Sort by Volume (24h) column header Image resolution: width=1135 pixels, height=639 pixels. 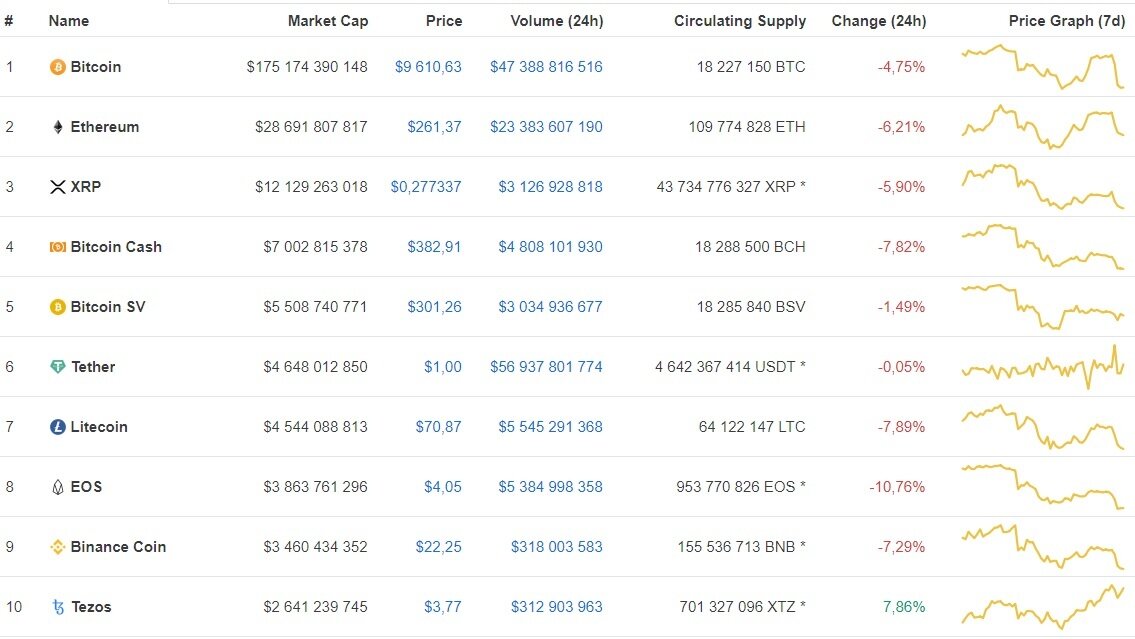[556, 20]
